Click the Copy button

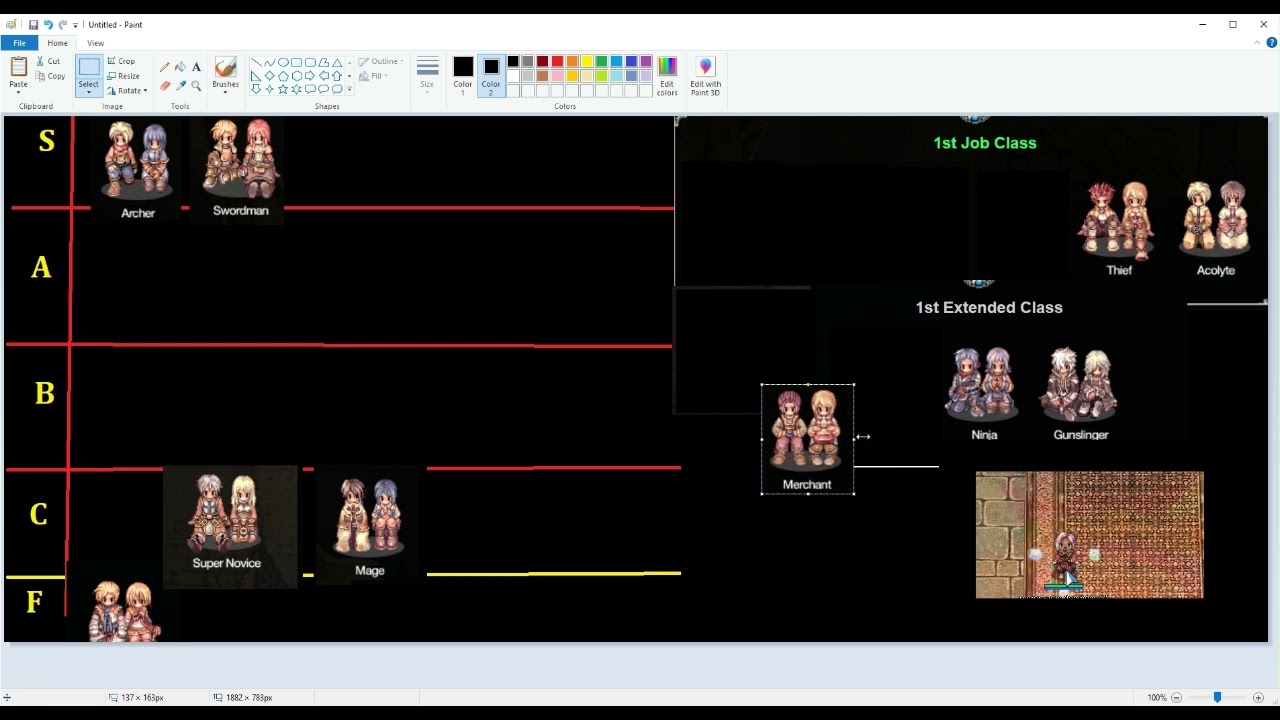pyautogui.click(x=50, y=76)
